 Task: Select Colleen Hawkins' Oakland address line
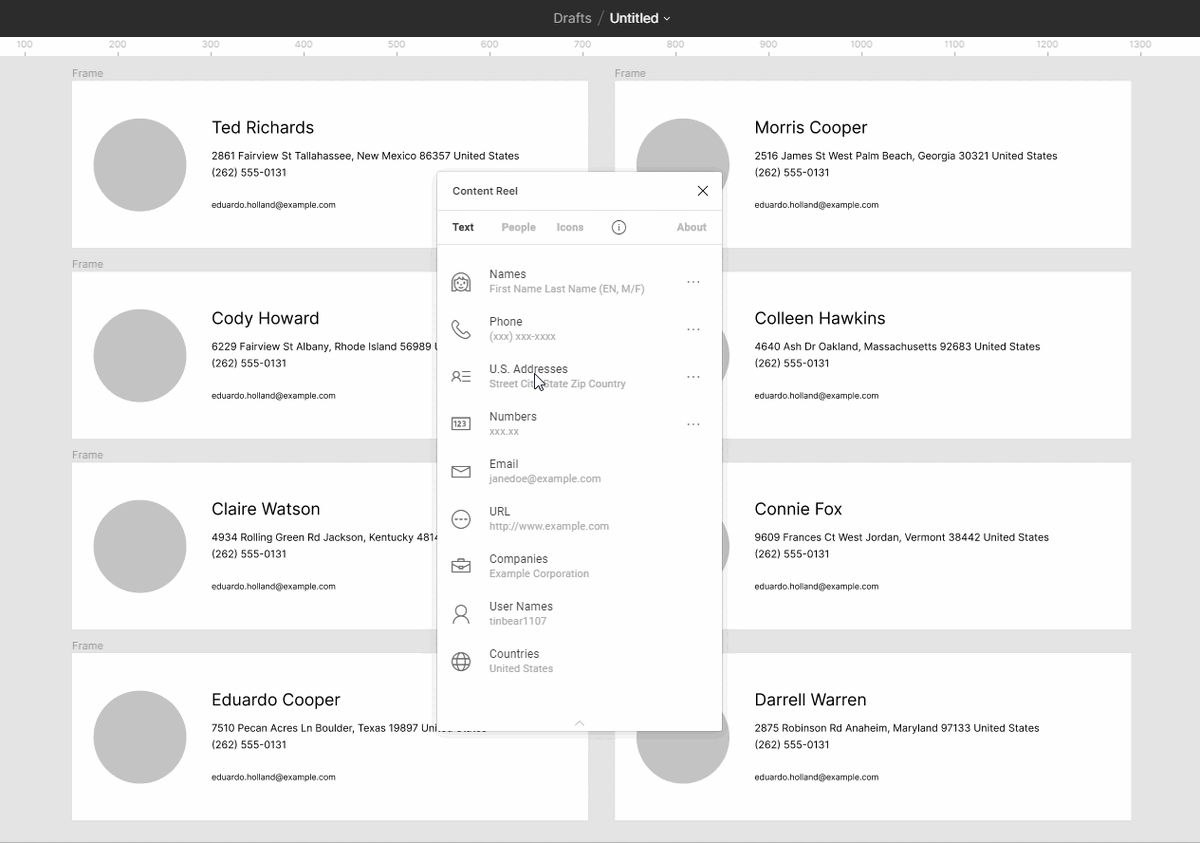tap(897, 347)
